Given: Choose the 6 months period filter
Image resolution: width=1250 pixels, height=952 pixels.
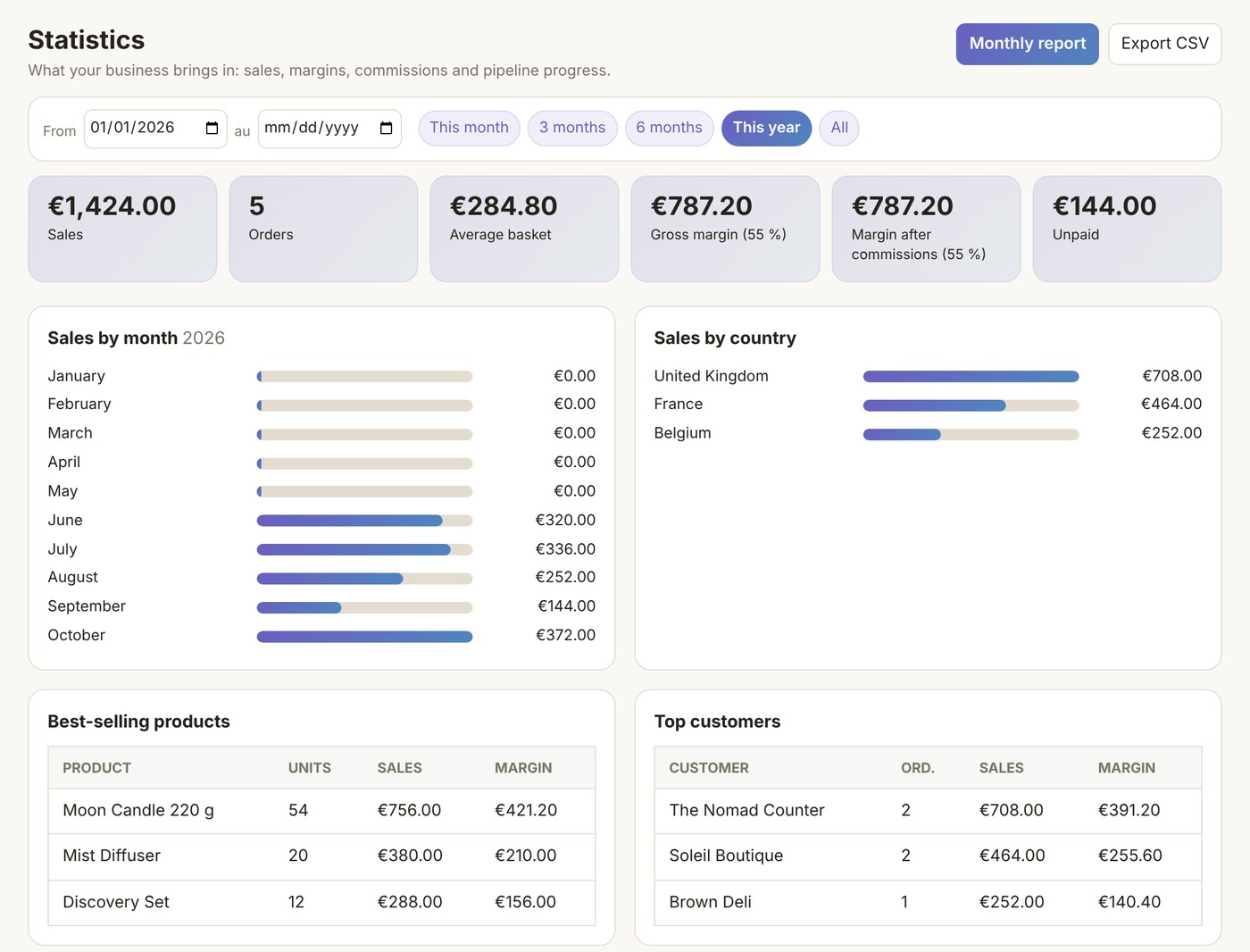Looking at the screenshot, I should (x=670, y=128).
